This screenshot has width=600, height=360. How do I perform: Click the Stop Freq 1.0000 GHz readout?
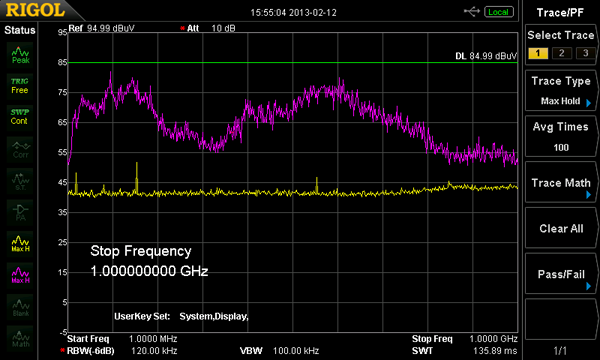coord(465,339)
